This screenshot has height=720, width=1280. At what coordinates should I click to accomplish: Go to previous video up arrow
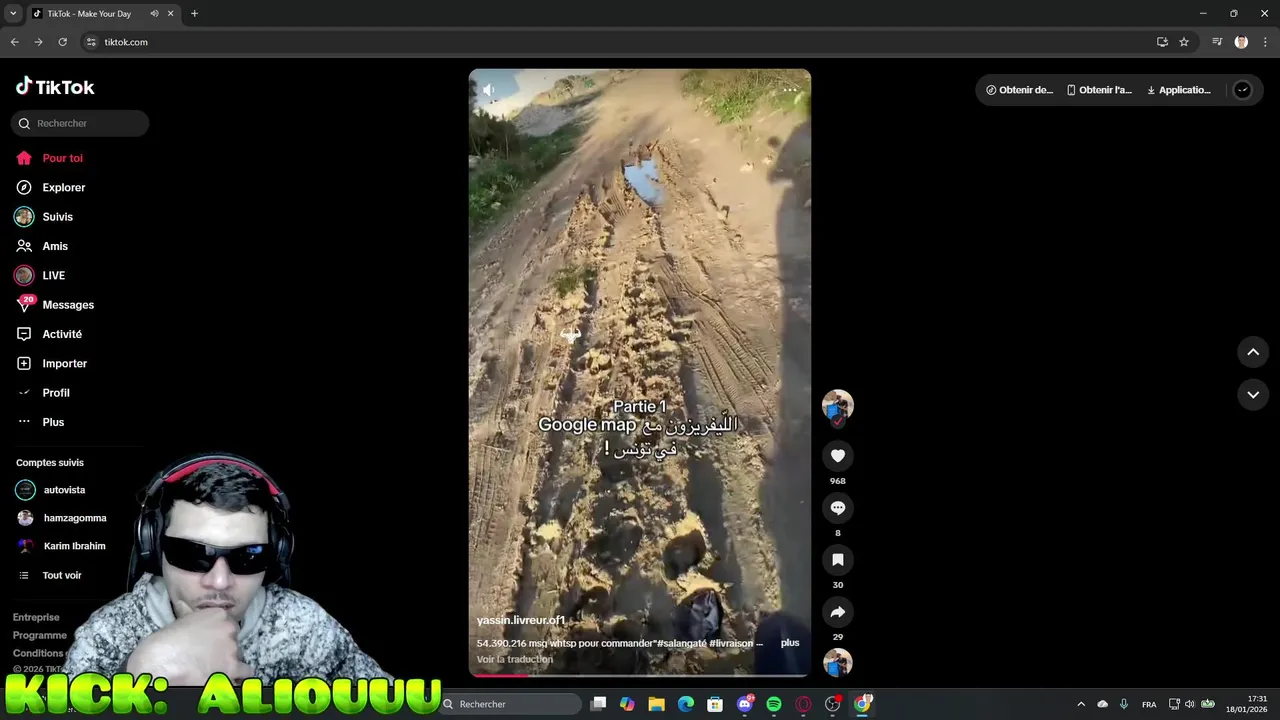(x=1253, y=352)
